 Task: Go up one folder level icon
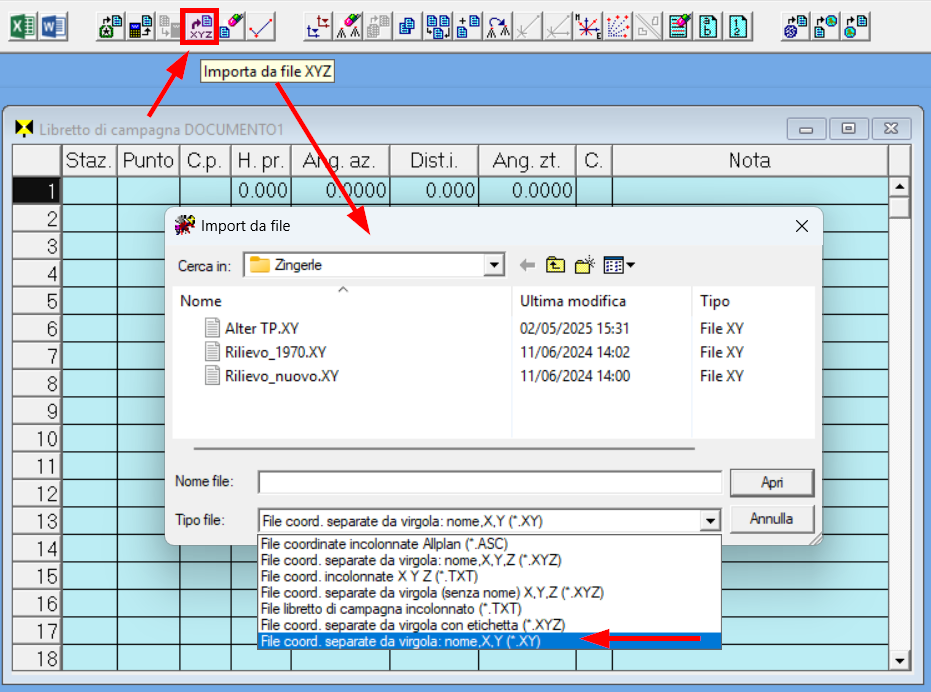(x=555, y=265)
